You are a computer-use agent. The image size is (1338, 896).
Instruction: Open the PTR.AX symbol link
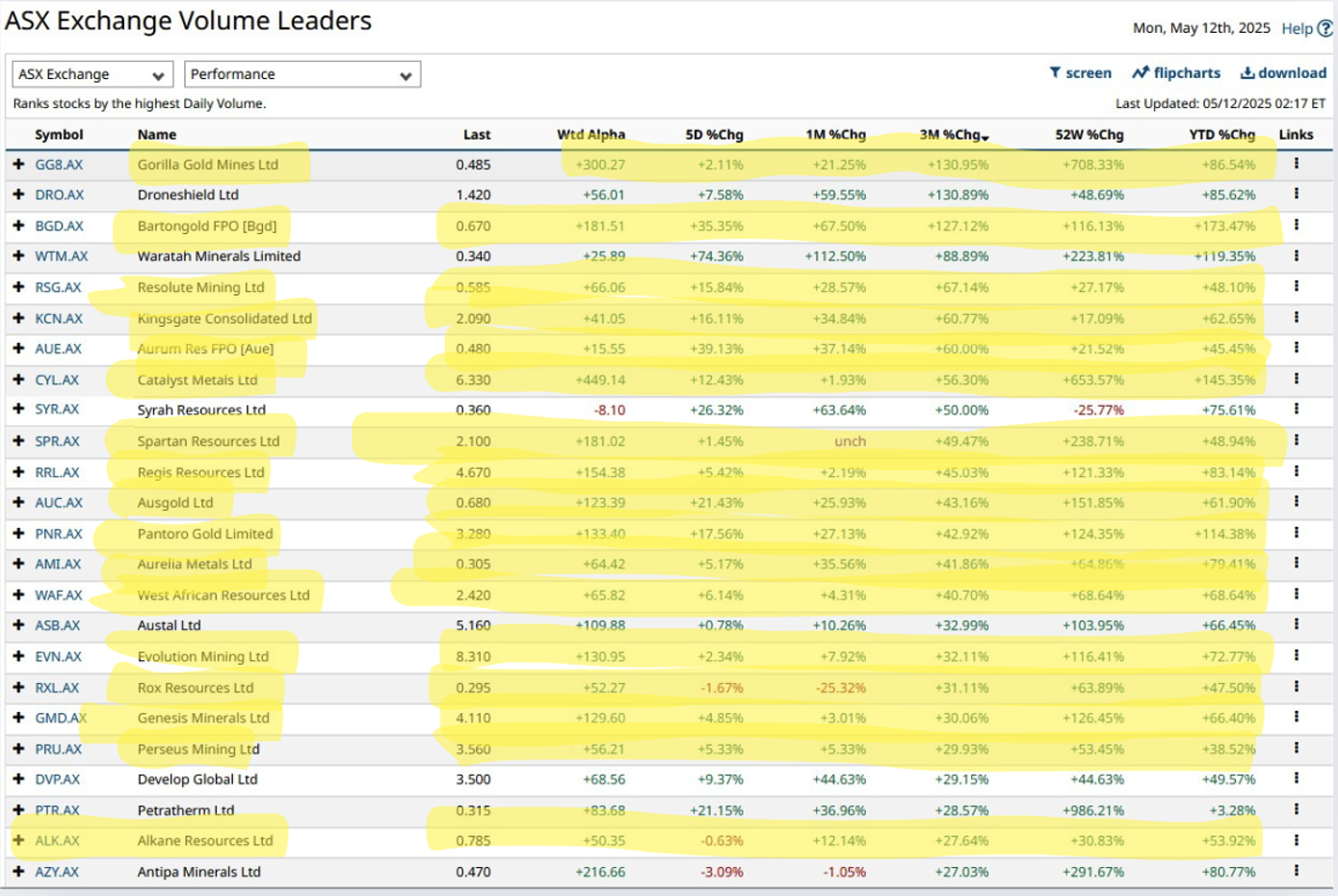pyautogui.click(x=58, y=810)
